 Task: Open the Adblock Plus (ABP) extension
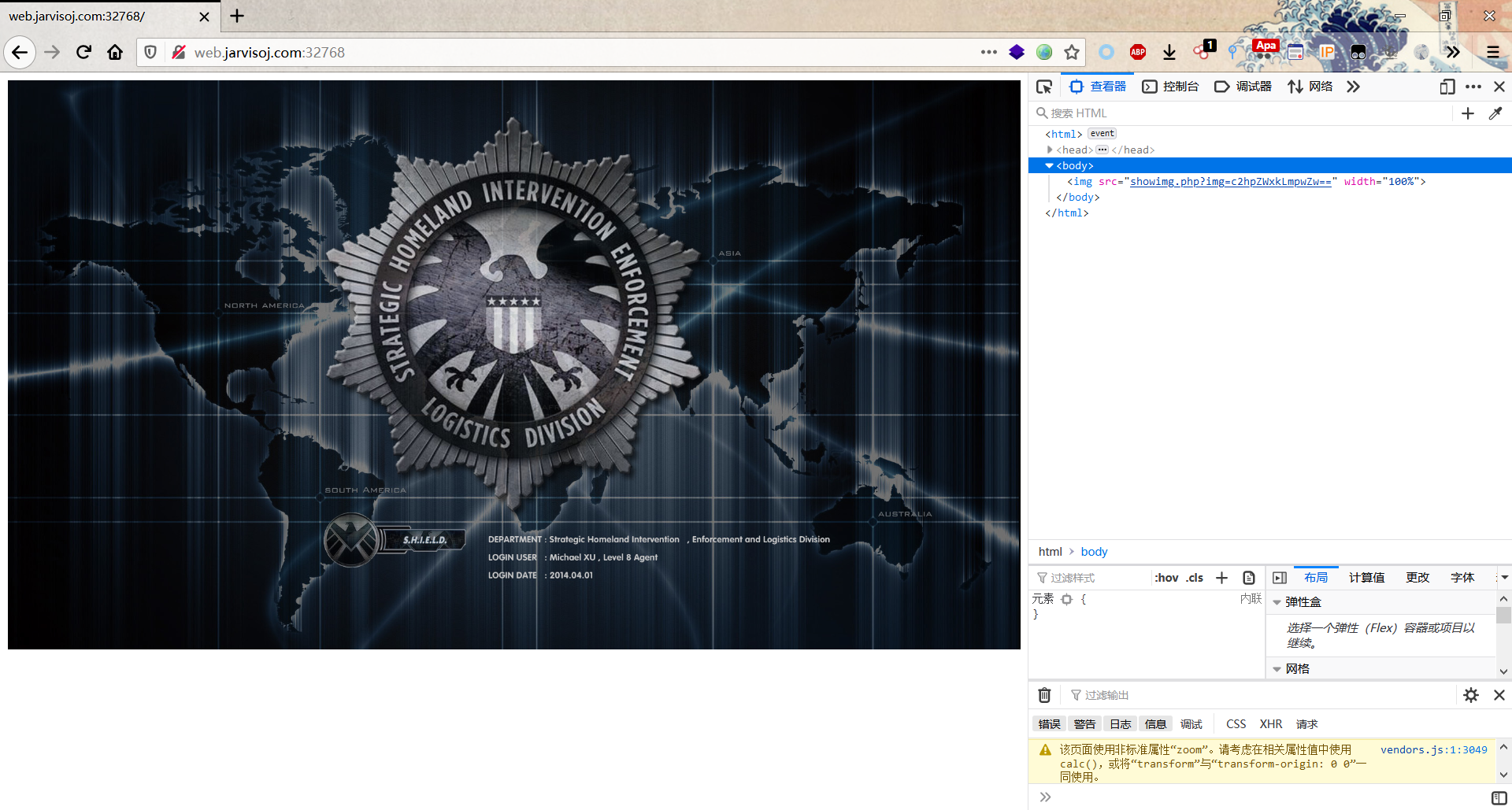[1138, 52]
